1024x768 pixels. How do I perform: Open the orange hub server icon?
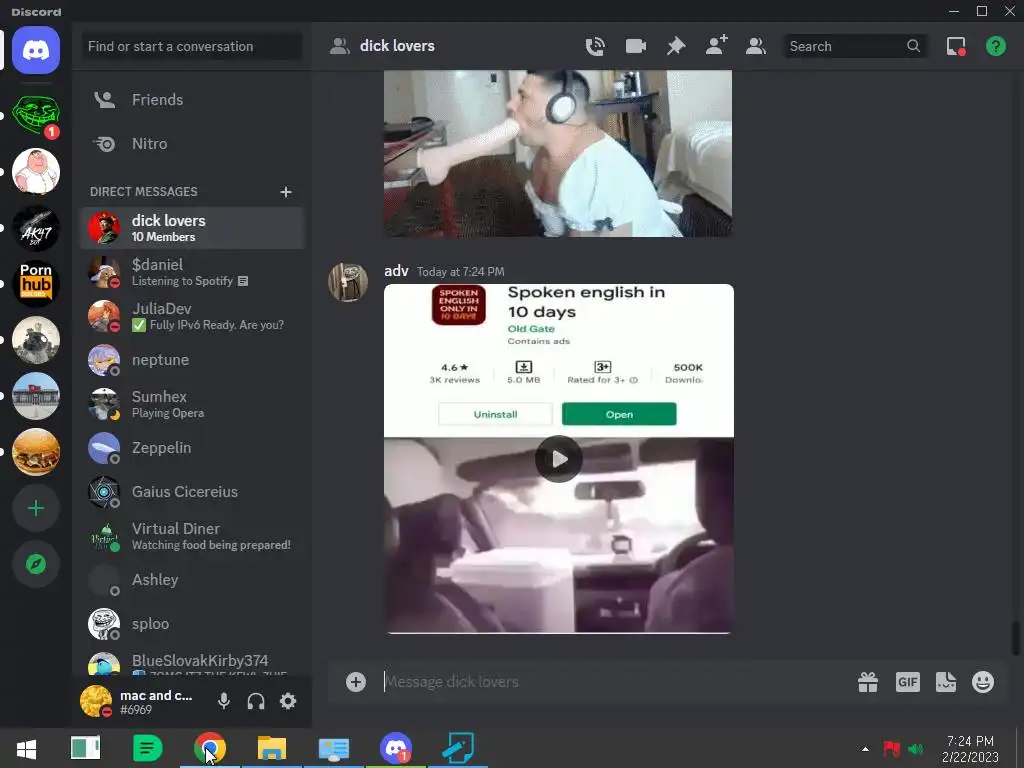point(36,284)
